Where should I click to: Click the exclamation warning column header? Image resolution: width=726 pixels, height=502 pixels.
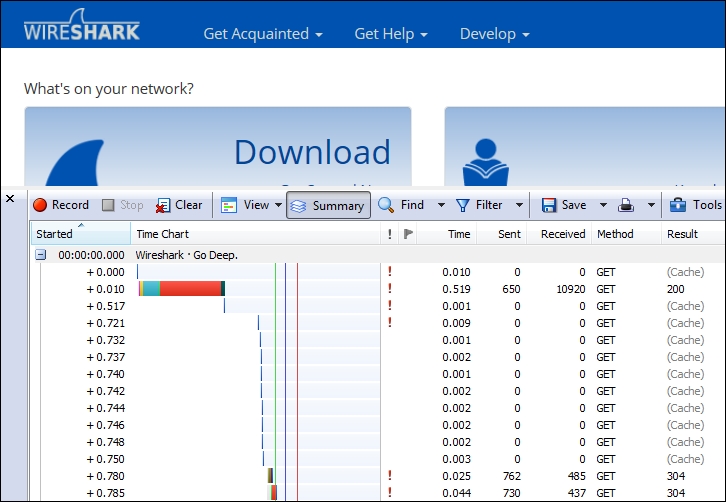pos(390,234)
